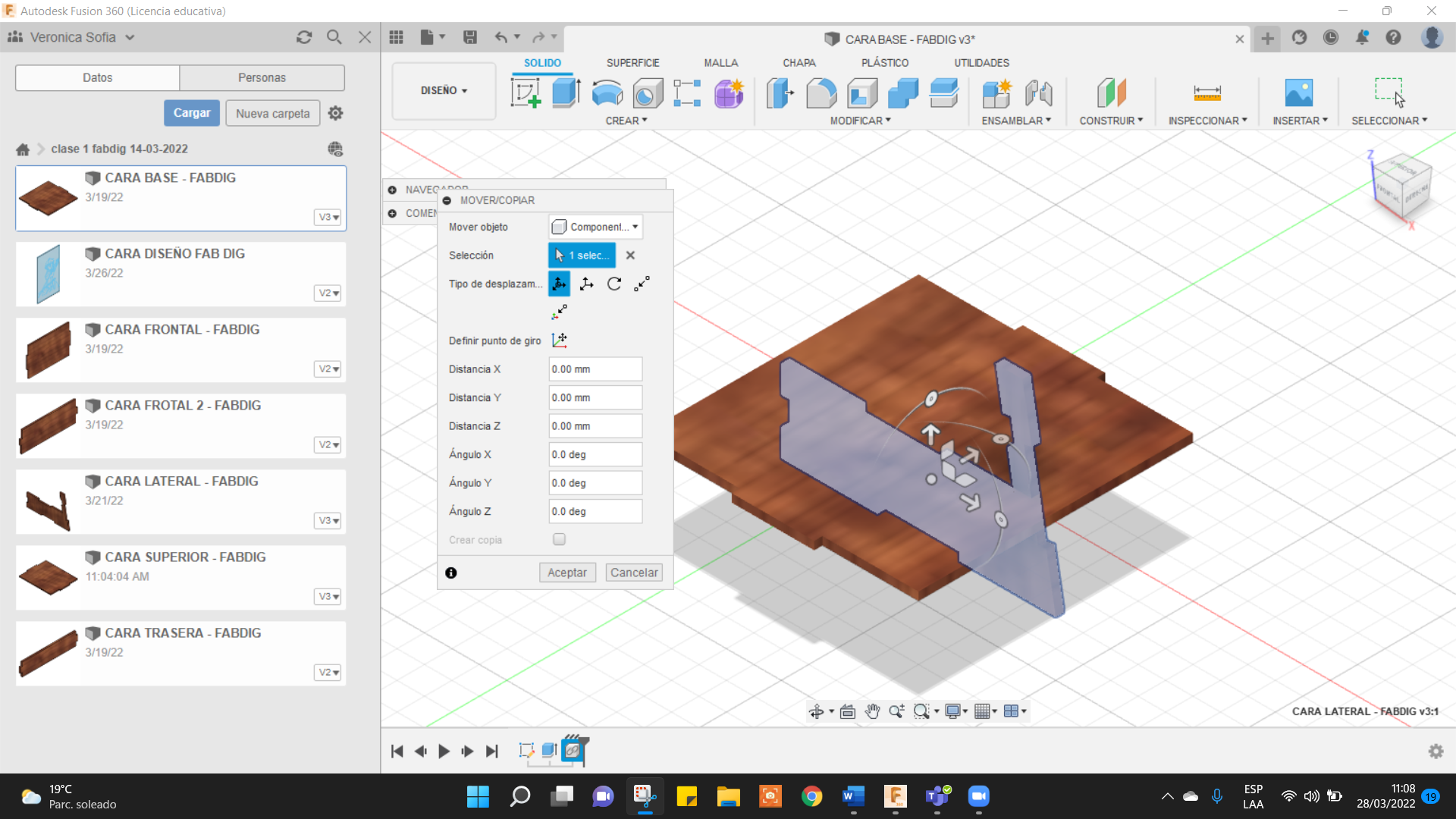The height and width of the screenshot is (819, 1456).
Task: Select the Create Form purple icon
Action: pyautogui.click(x=729, y=93)
